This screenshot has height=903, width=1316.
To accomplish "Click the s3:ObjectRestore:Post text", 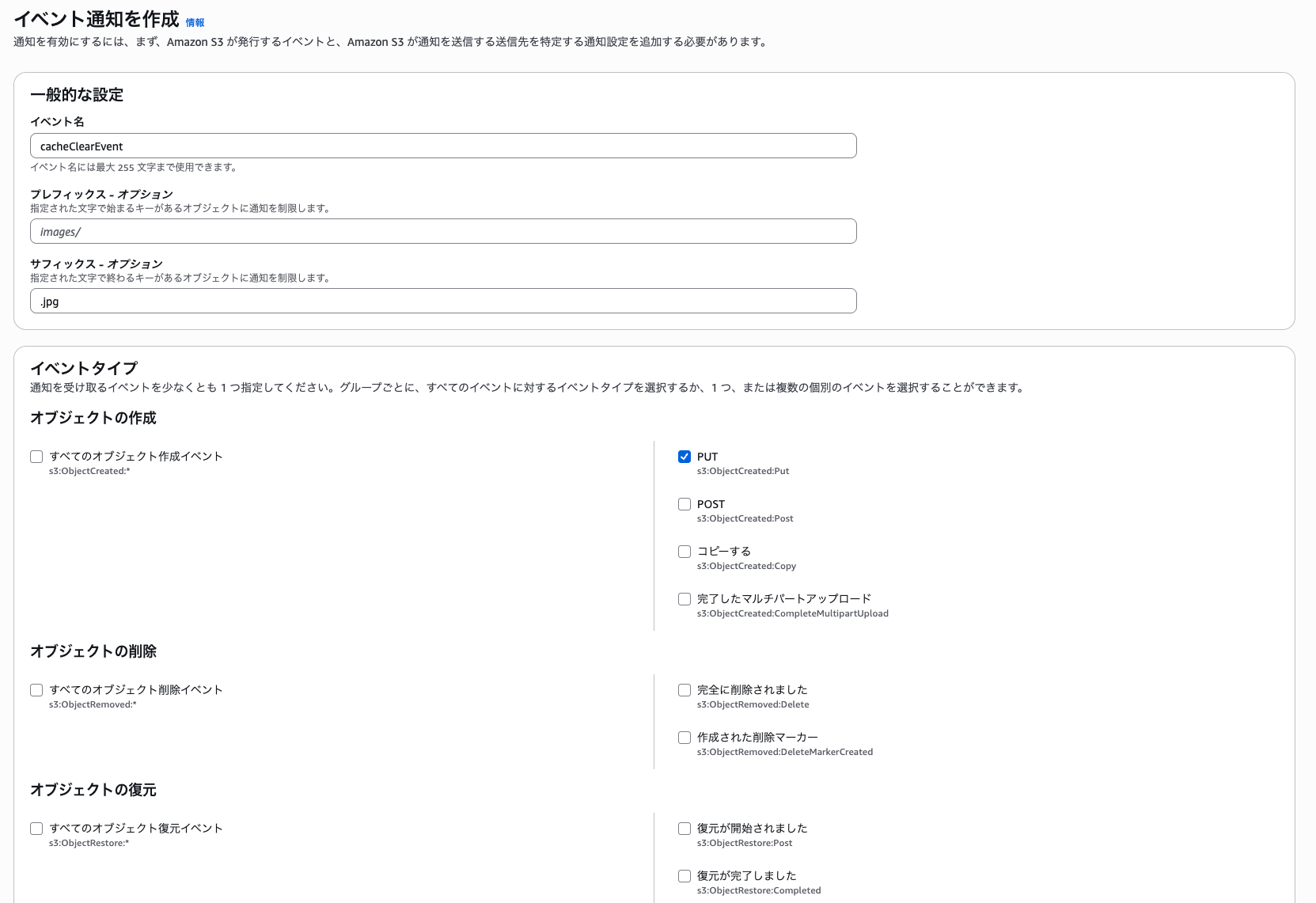I will [x=745, y=843].
